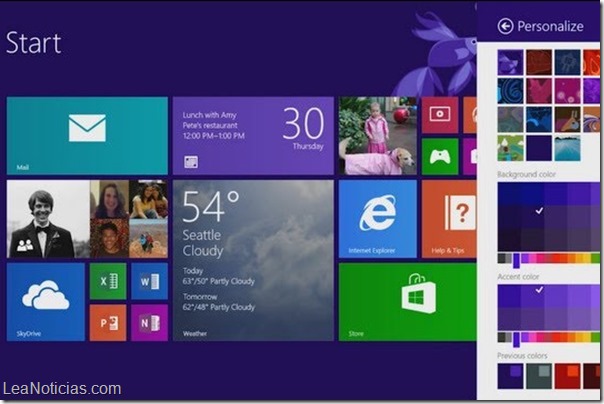
Task: Select the blue spiral pattern thumbnail
Action: pos(510,91)
